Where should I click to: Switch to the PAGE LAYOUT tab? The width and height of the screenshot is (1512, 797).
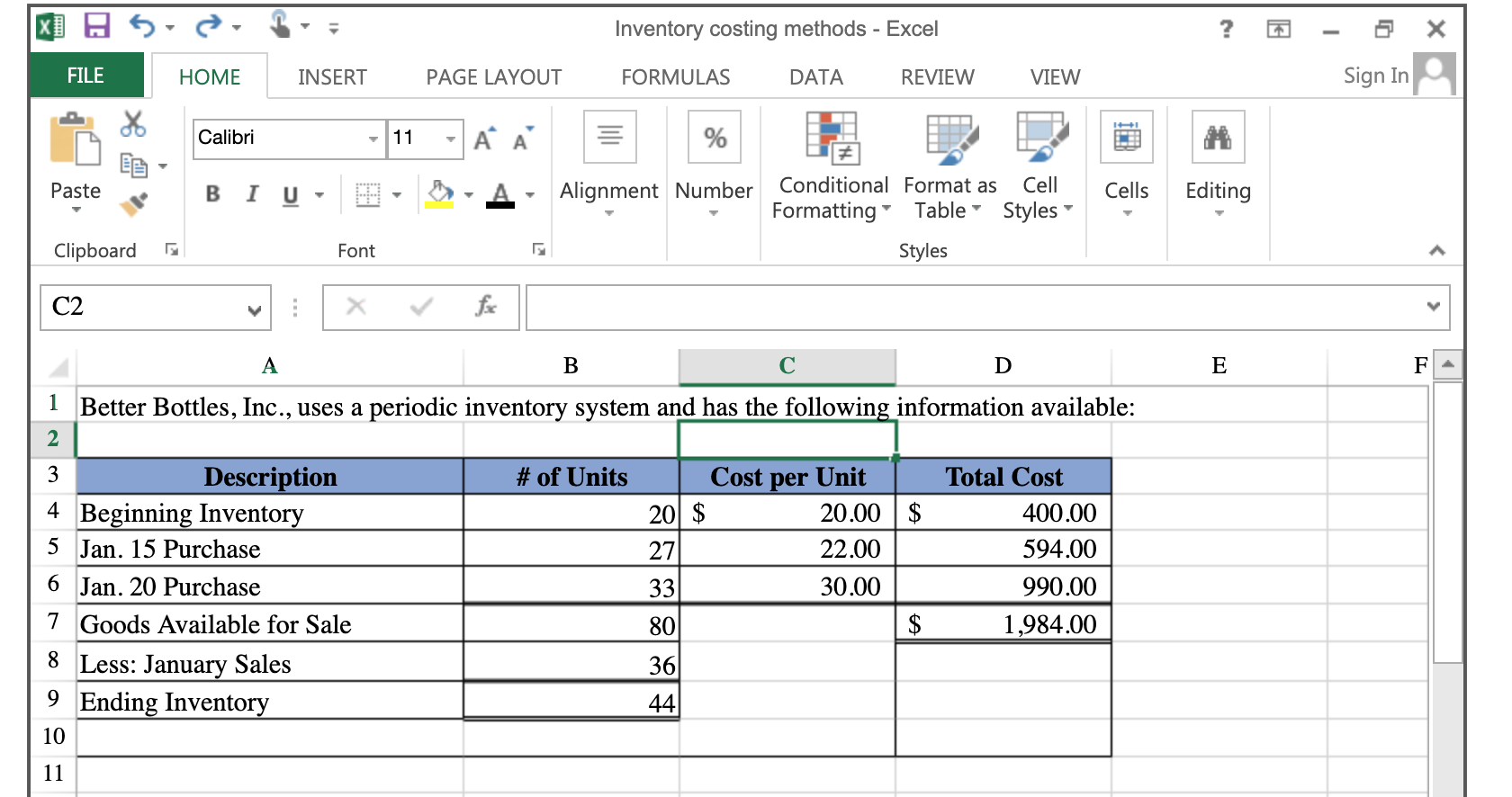[x=494, y=77]
